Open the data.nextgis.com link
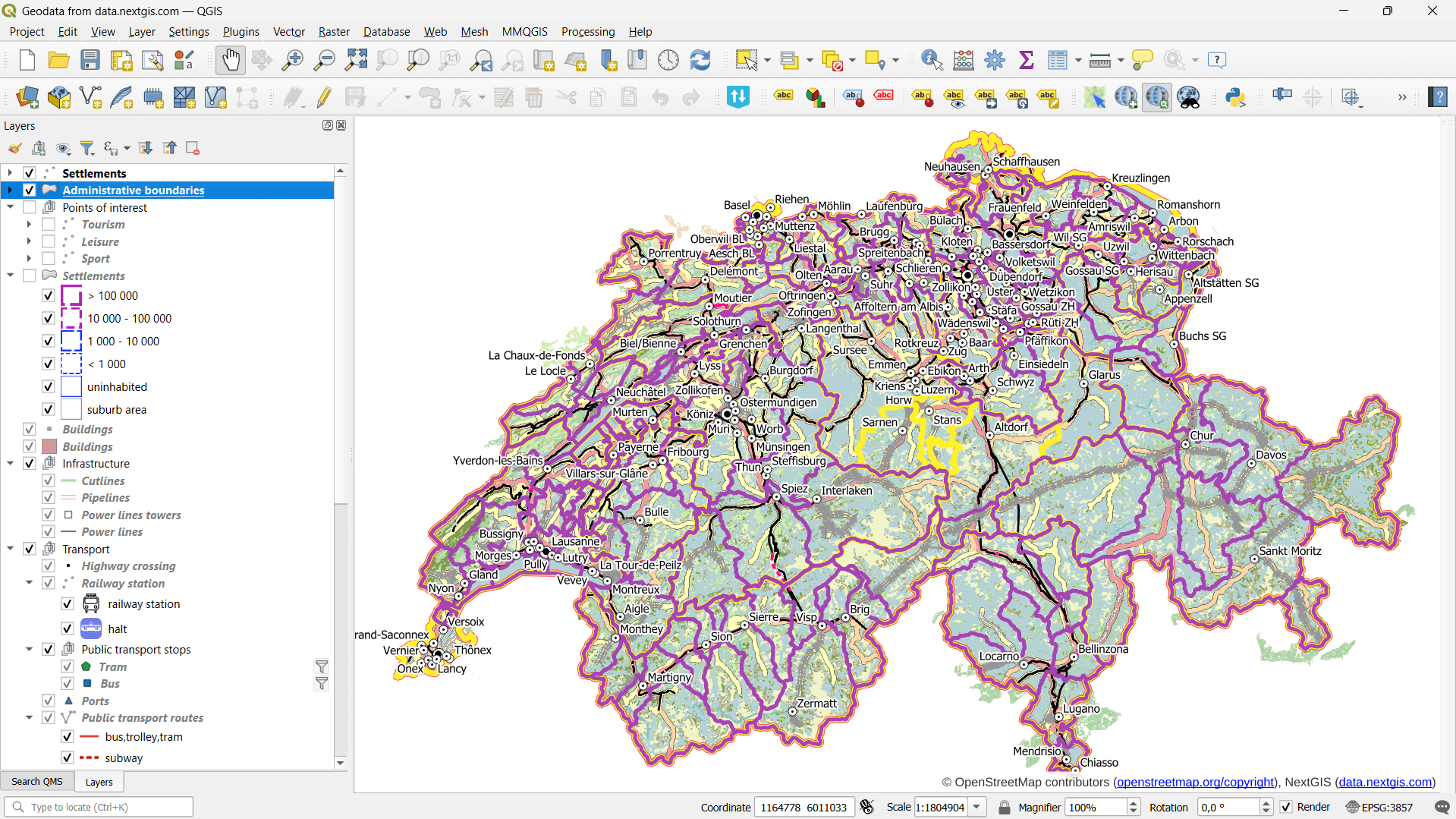The height and width of the screenshot is (819, 1456). point(1384,782)
